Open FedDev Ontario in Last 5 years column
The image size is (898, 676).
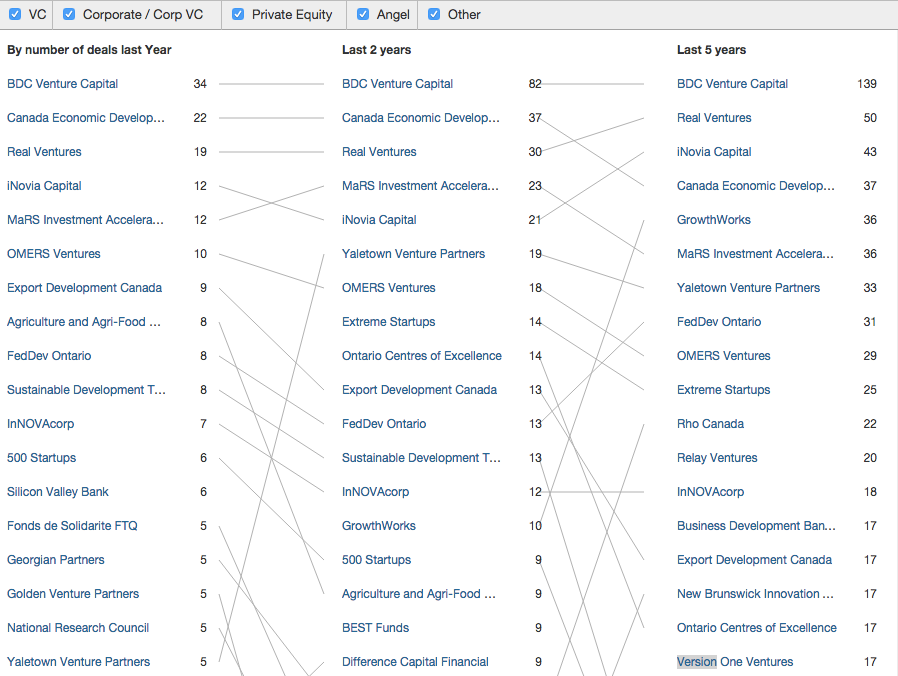(718, 322)
